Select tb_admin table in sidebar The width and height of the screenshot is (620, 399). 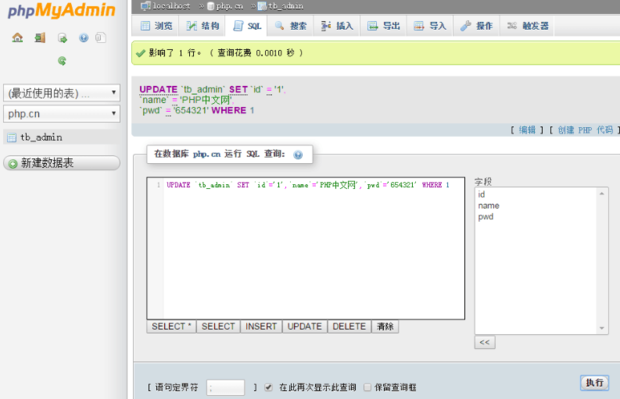click(x=41, y=137)
